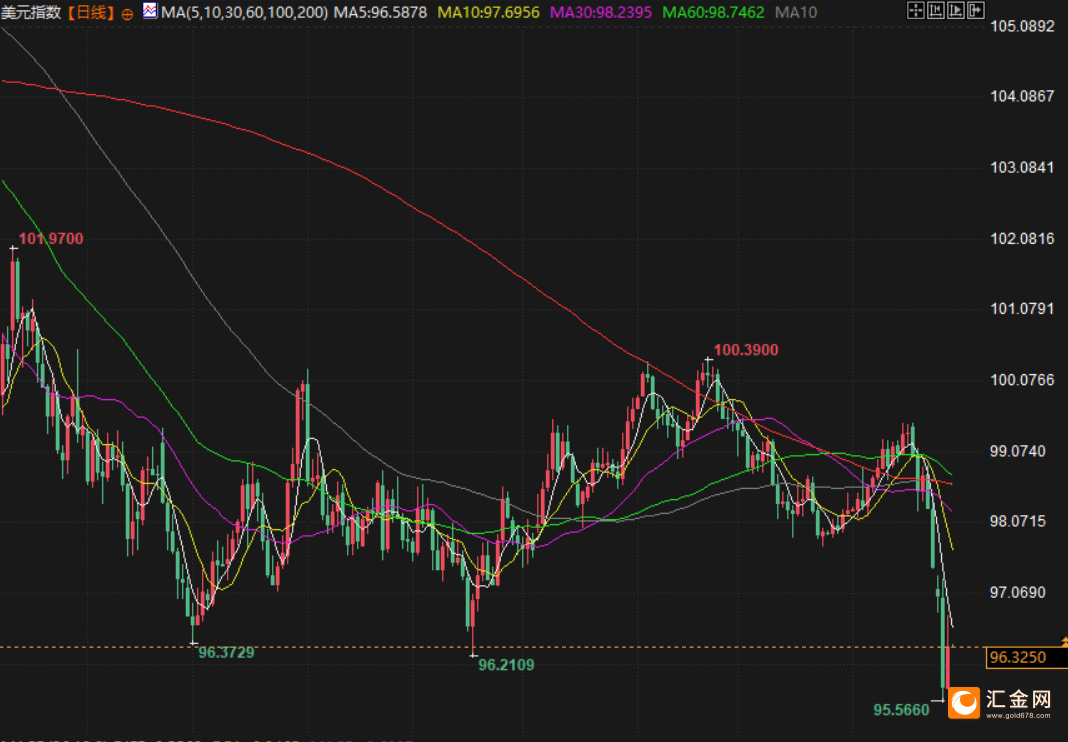Viewport: 1068px width, 742px height.
Task: Click the 102.0816 price axis label
Action: click(x=1022, y=238)
